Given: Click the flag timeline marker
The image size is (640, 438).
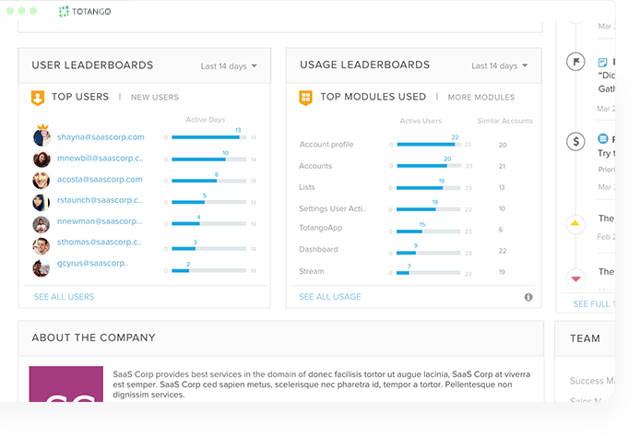Looking at the screenshot, I should coord(576,62).
